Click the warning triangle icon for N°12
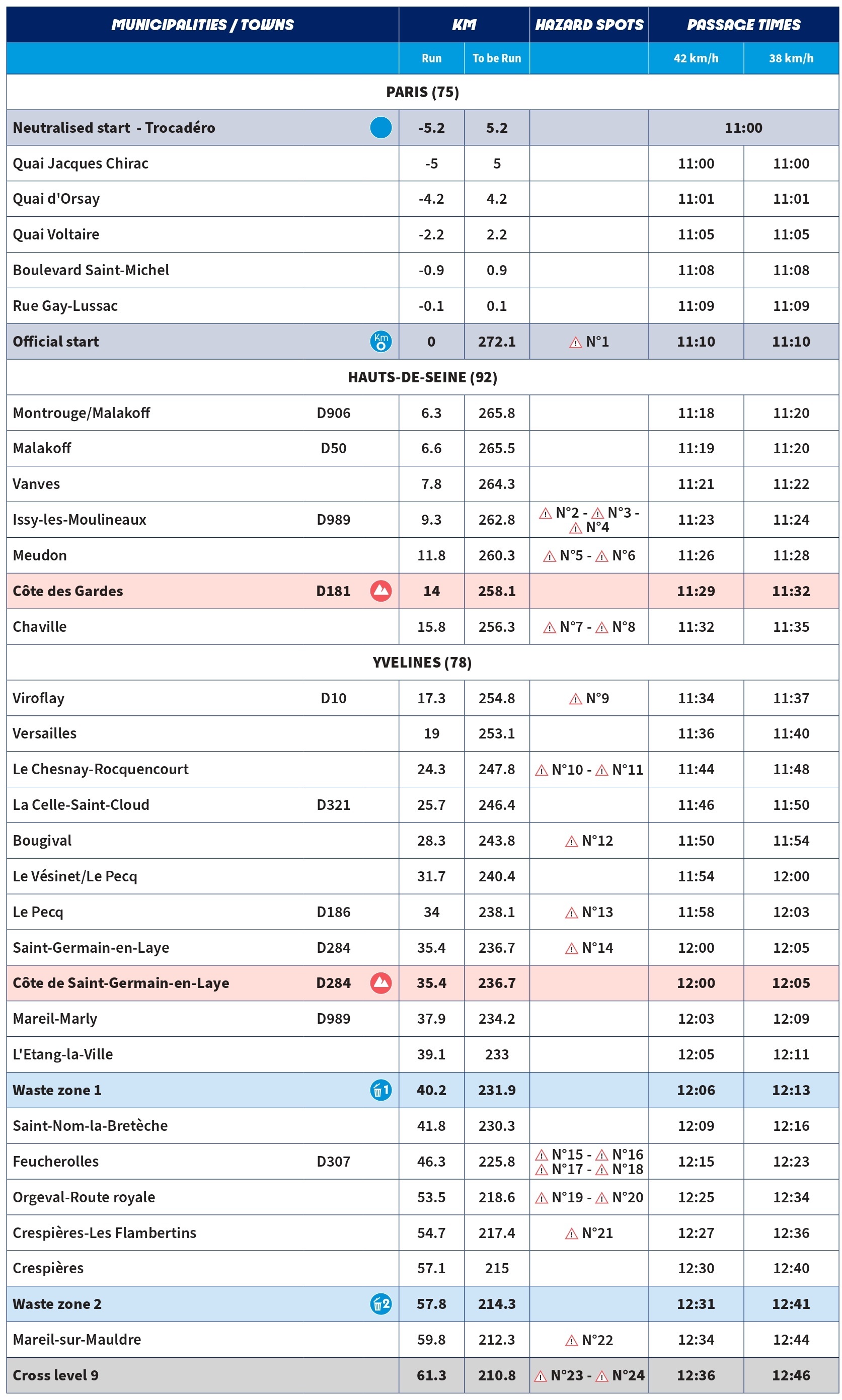Image resolution: width=842 pixels, height=1400 pixels. click(571, 841)
